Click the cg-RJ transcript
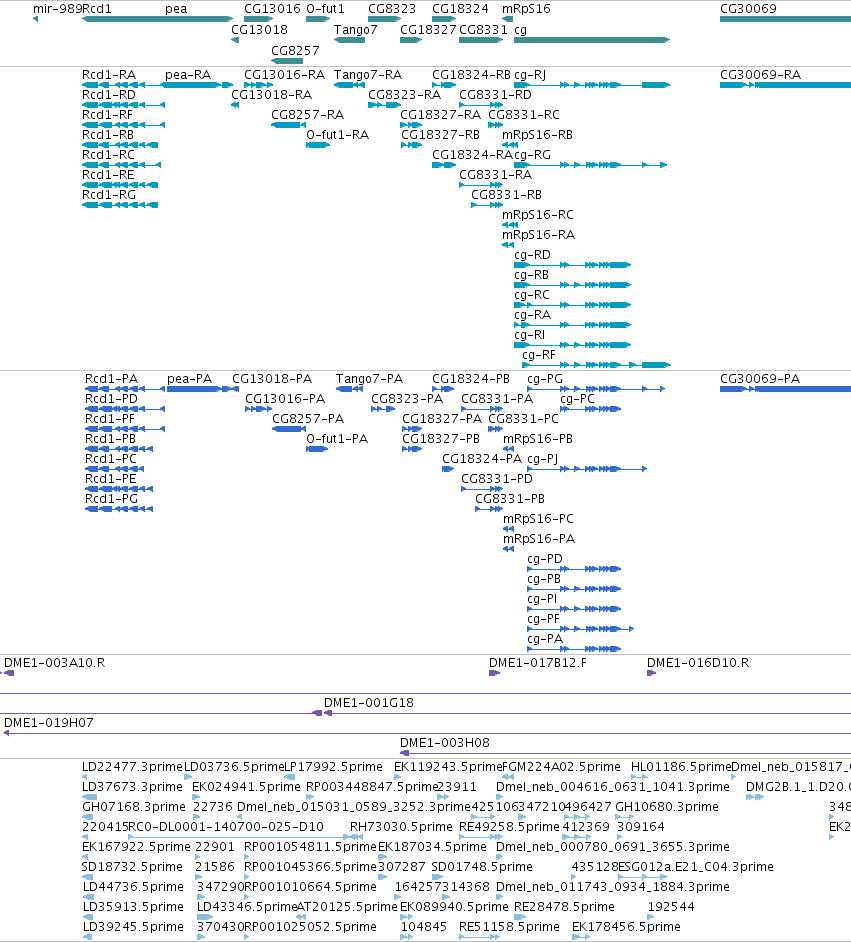This screenshot has width=851, height=942. (592, 85)
